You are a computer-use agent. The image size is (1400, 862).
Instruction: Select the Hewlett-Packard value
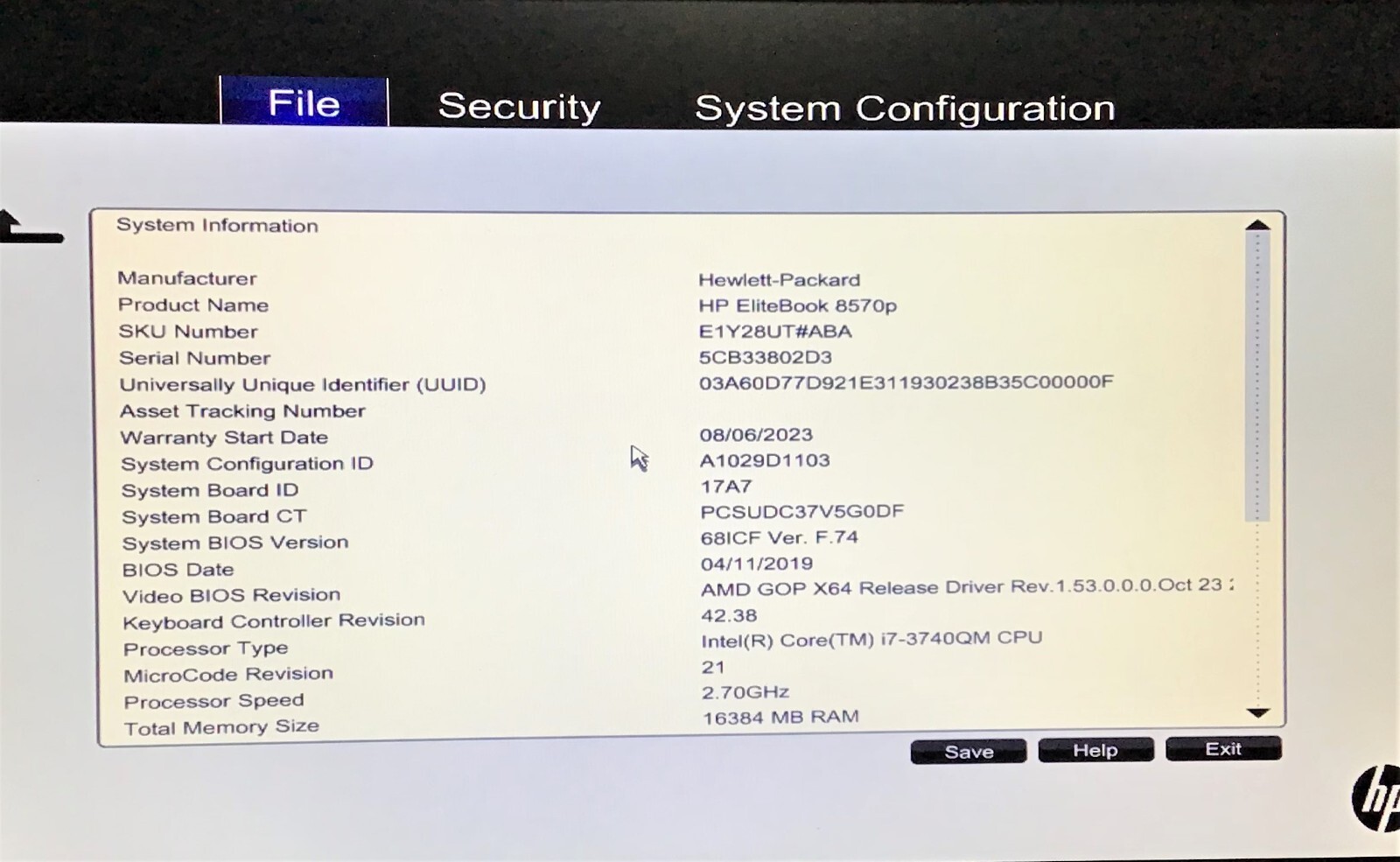click(x=779, y=280)
